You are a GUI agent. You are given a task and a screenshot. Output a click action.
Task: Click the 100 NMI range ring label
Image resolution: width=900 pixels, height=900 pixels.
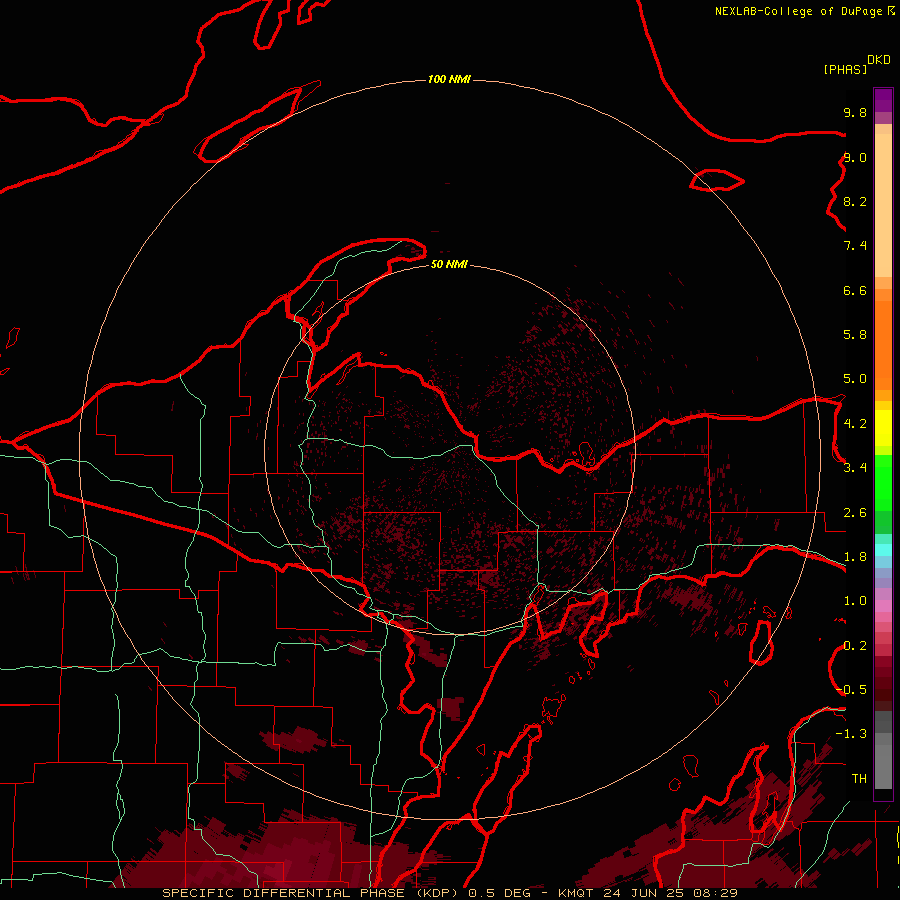[x=449, y=79]
